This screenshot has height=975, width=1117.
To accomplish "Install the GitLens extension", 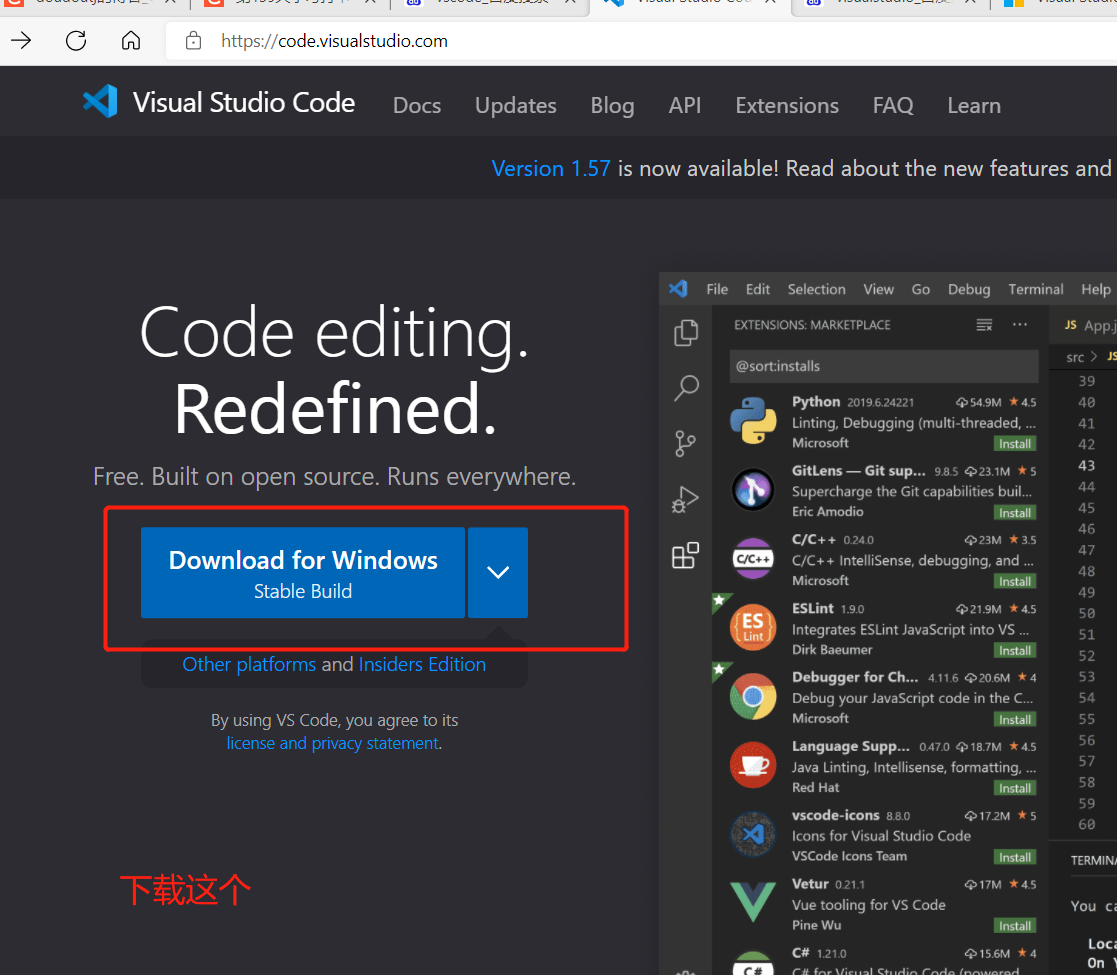I will click(x=1014, y=513).
